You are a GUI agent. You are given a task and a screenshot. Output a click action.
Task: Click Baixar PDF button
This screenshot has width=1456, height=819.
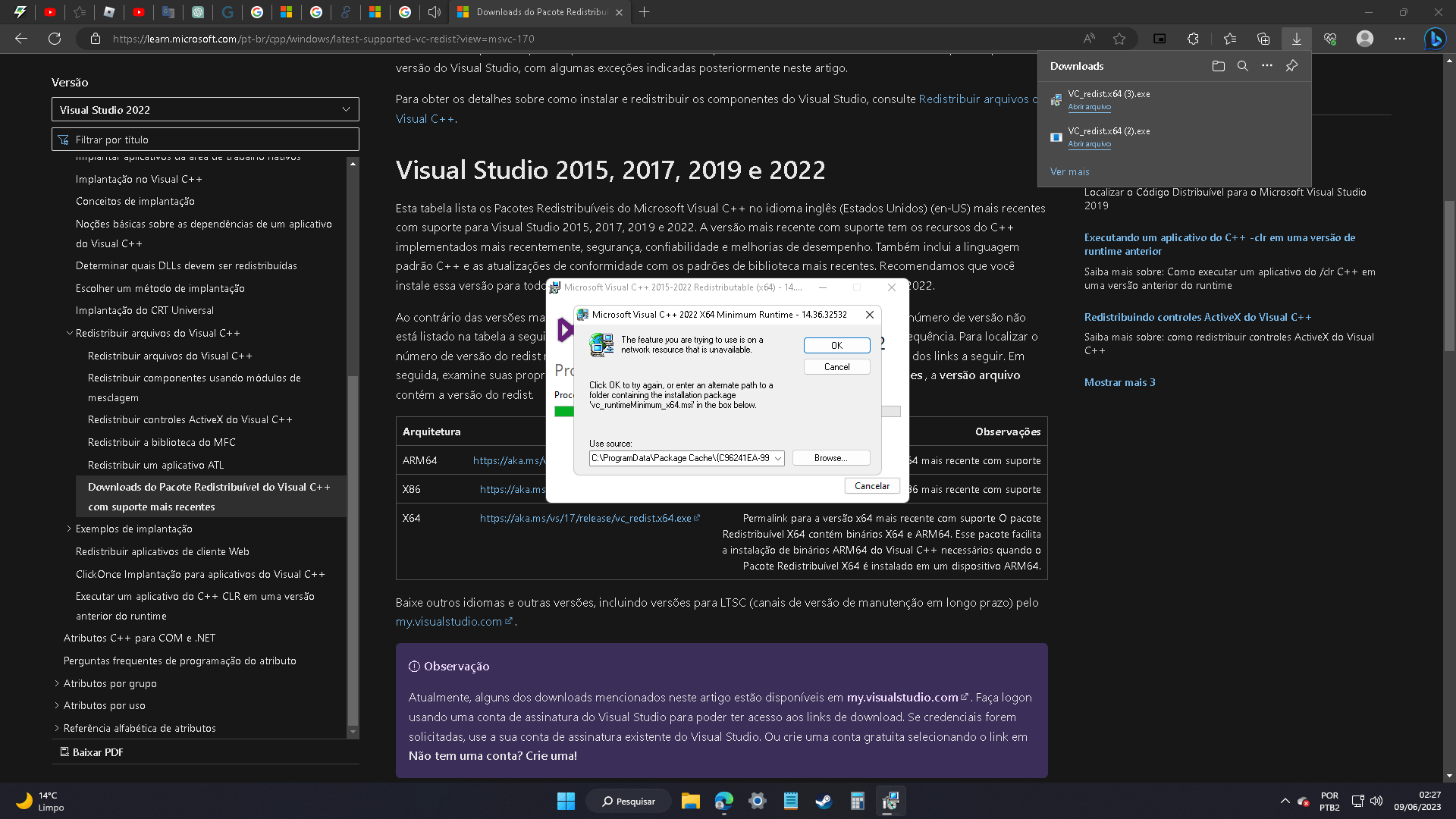coord(92,752)
